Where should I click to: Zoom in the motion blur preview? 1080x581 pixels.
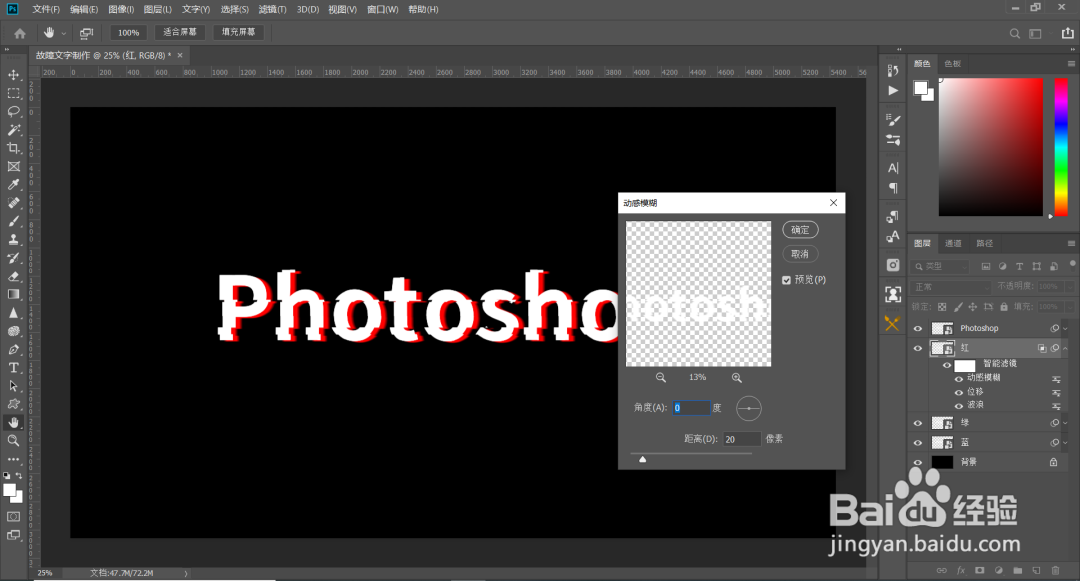click(736, 377)
